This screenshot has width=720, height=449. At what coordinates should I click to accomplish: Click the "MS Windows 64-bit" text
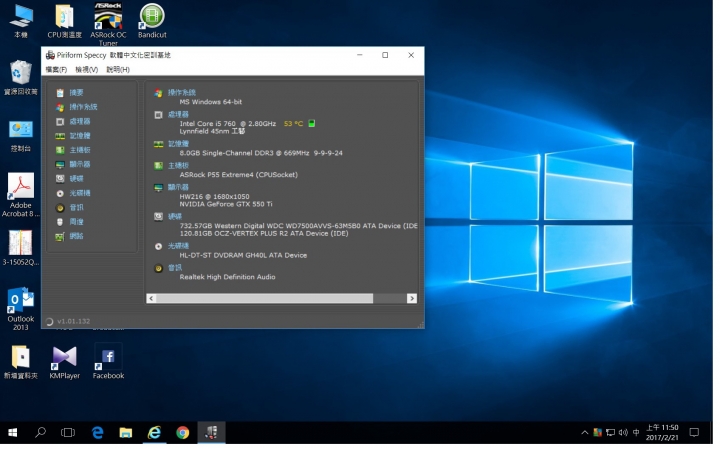211,102
